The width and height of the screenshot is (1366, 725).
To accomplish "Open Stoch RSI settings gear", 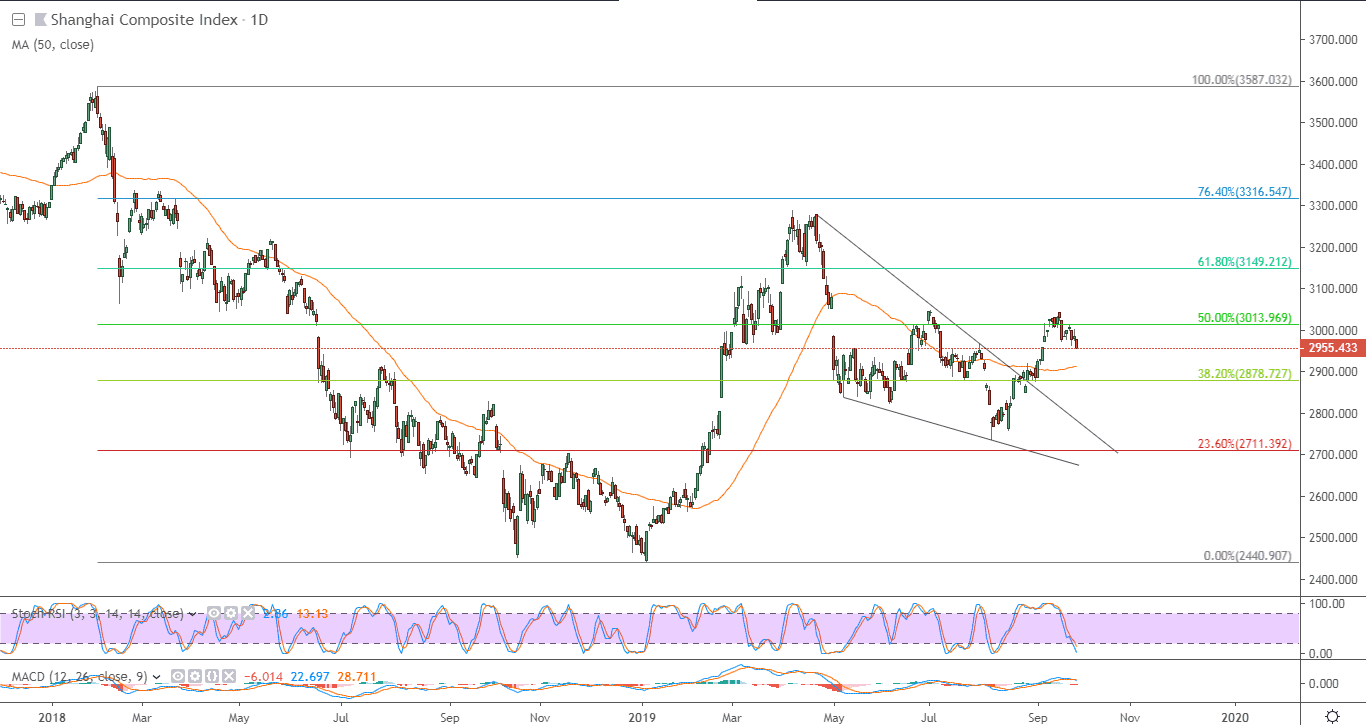I will coord(231,613).
